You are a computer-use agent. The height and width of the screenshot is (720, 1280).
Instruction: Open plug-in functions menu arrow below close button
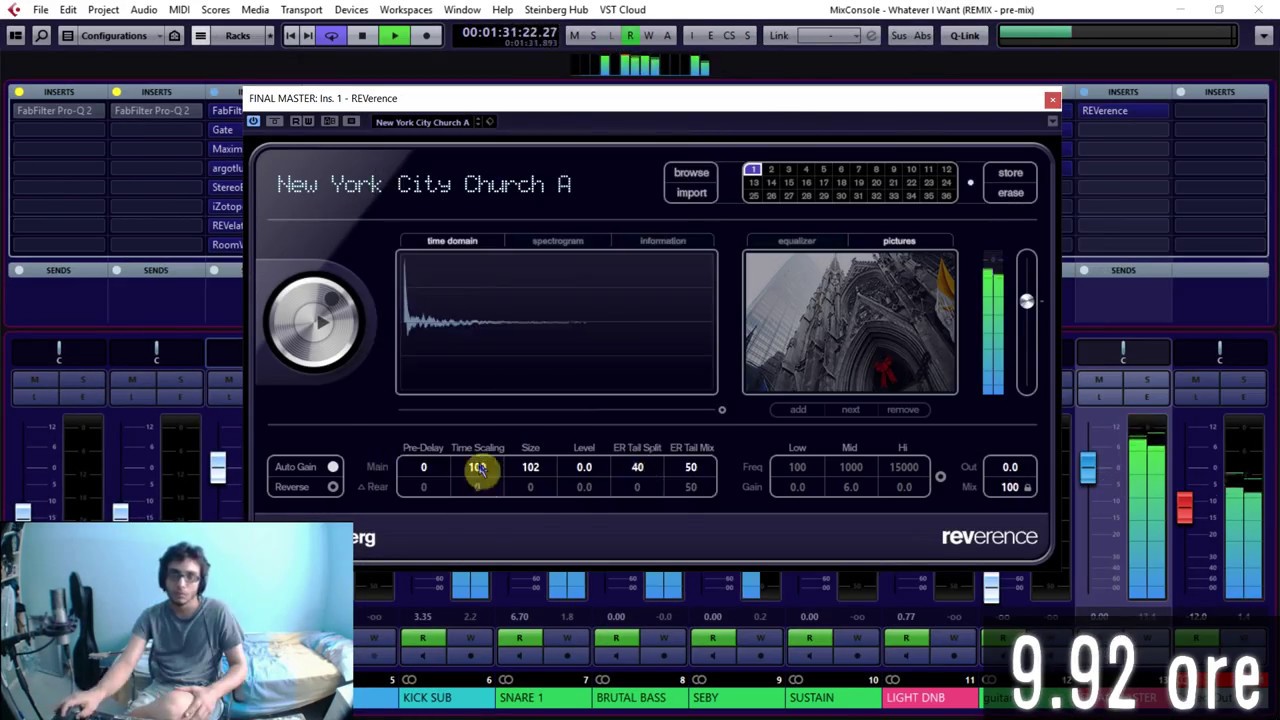pos(1052,122)
